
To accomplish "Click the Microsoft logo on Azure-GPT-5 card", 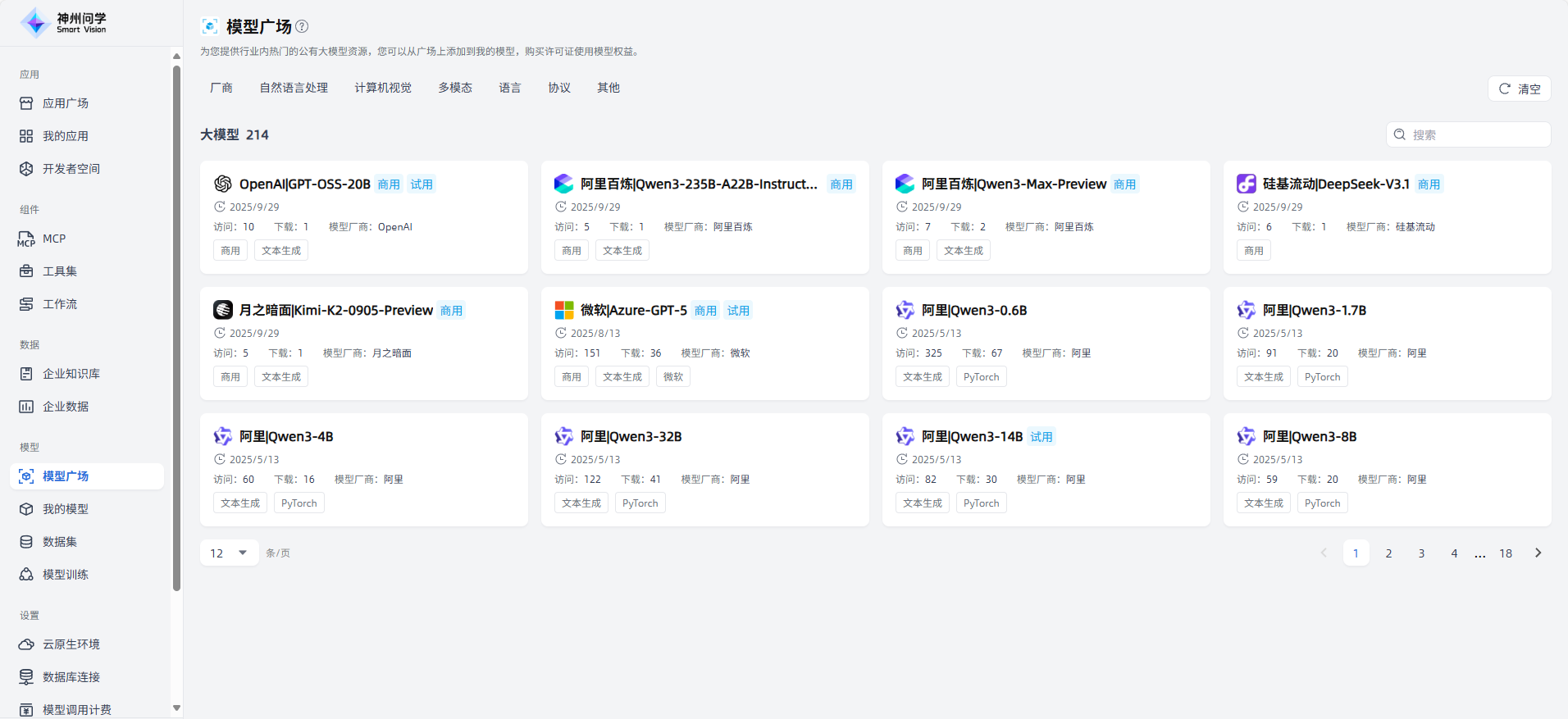I will click(564, 310).
